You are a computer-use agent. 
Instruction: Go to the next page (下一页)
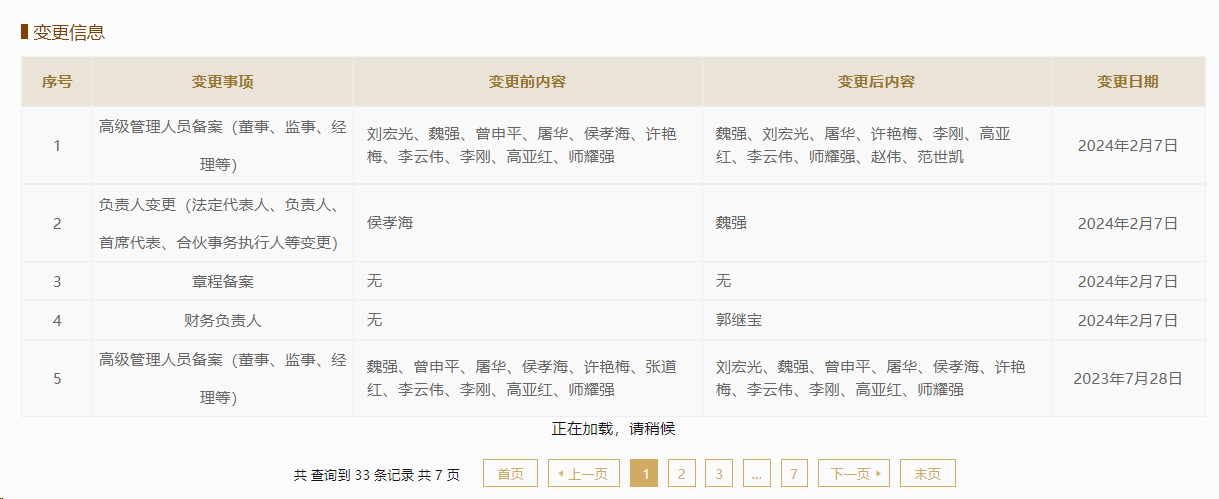click(853, 473)
